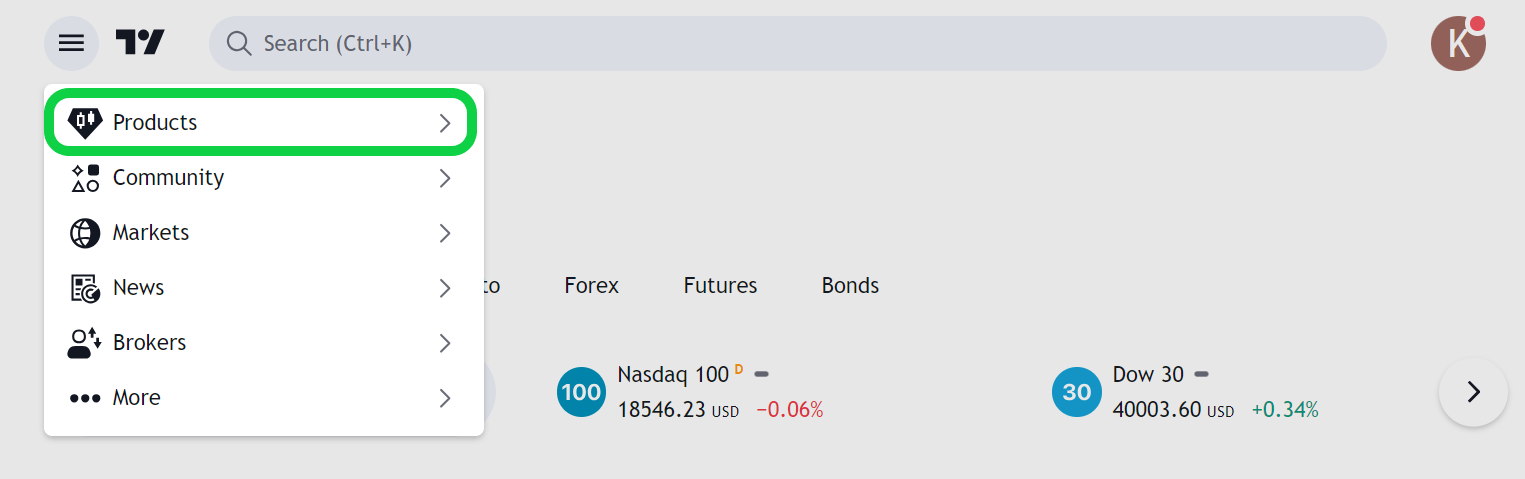Expand the News submenu arrow

tap(446, 288)
